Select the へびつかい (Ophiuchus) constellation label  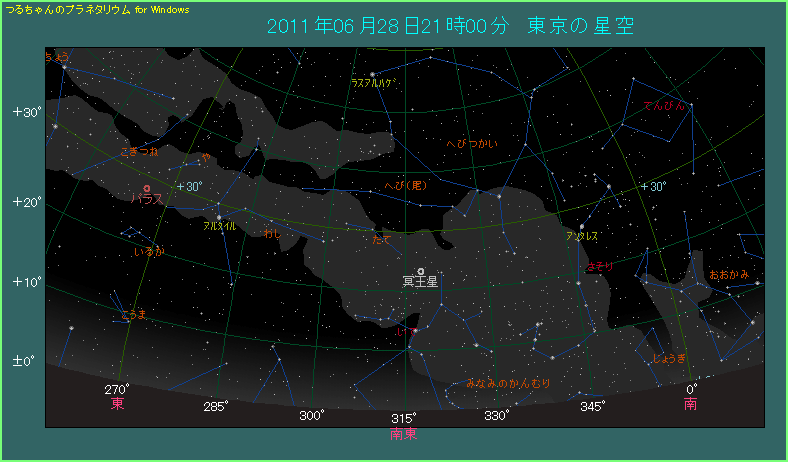coord(471,145)
